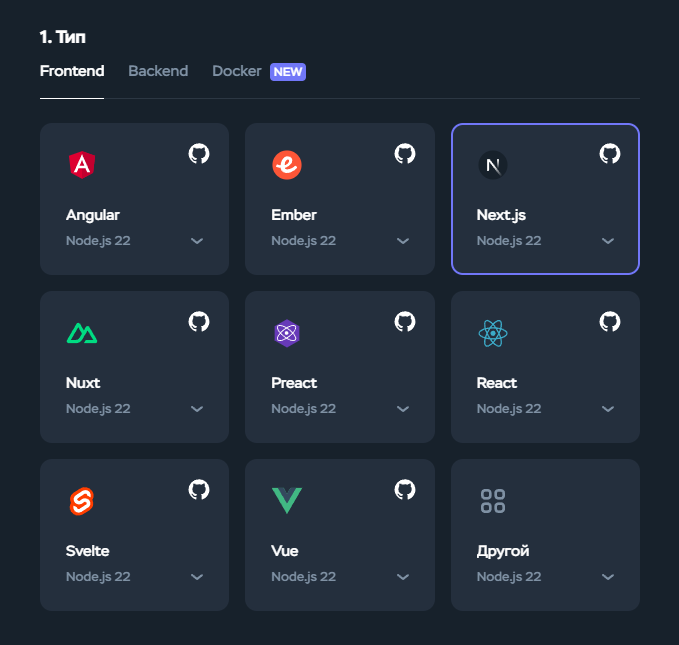Click the blue React atom logo

(493, 333)
